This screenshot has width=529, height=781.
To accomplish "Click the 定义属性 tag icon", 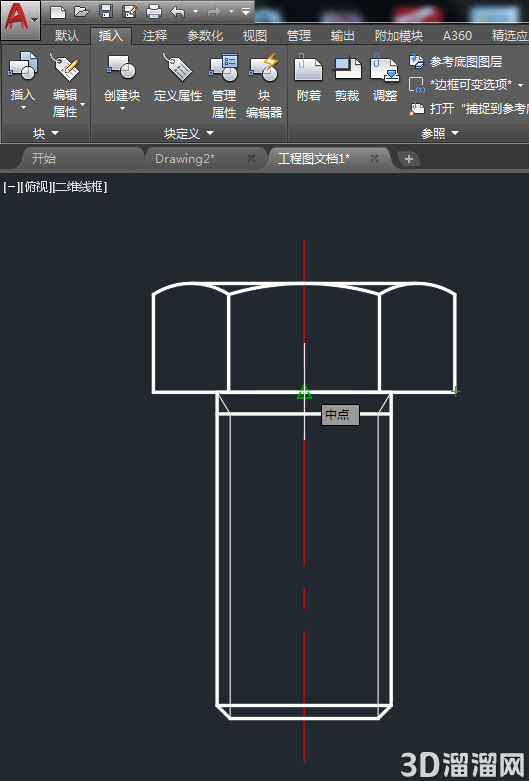I will point(178,67).
